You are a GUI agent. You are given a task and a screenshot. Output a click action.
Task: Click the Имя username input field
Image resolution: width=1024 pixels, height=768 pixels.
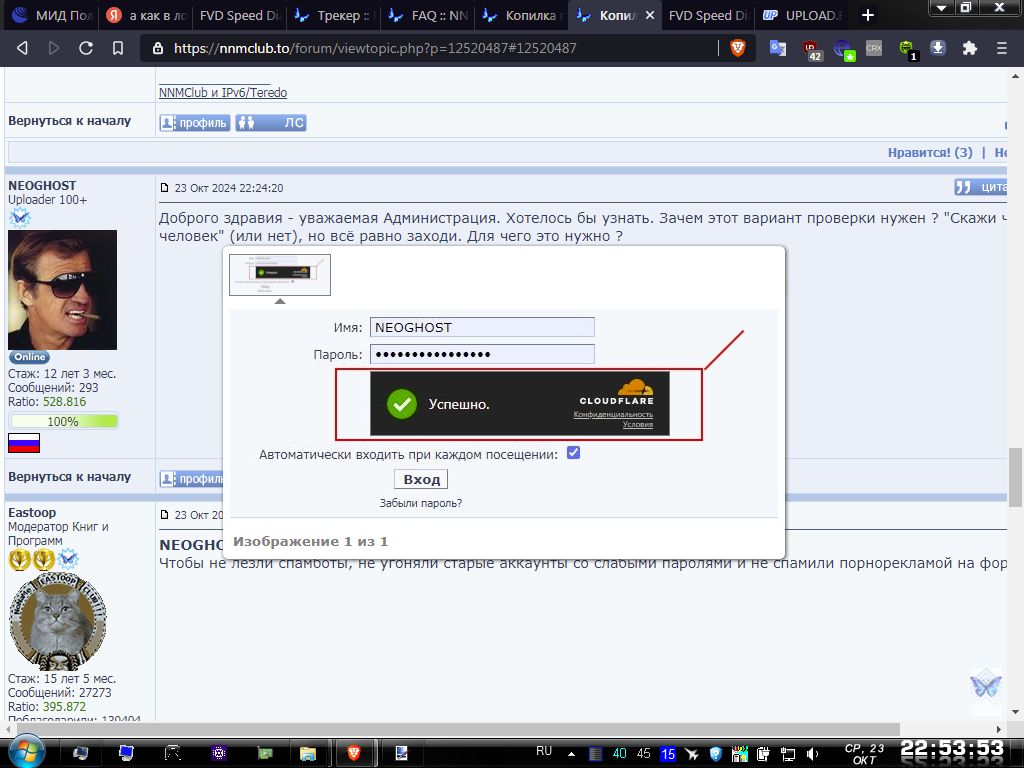point(482,327)
